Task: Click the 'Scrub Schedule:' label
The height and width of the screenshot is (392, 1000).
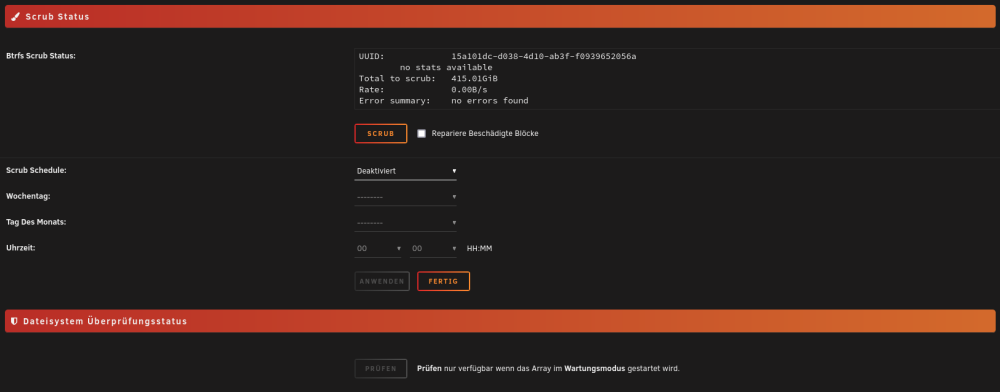Action: [x=36, y=171]
